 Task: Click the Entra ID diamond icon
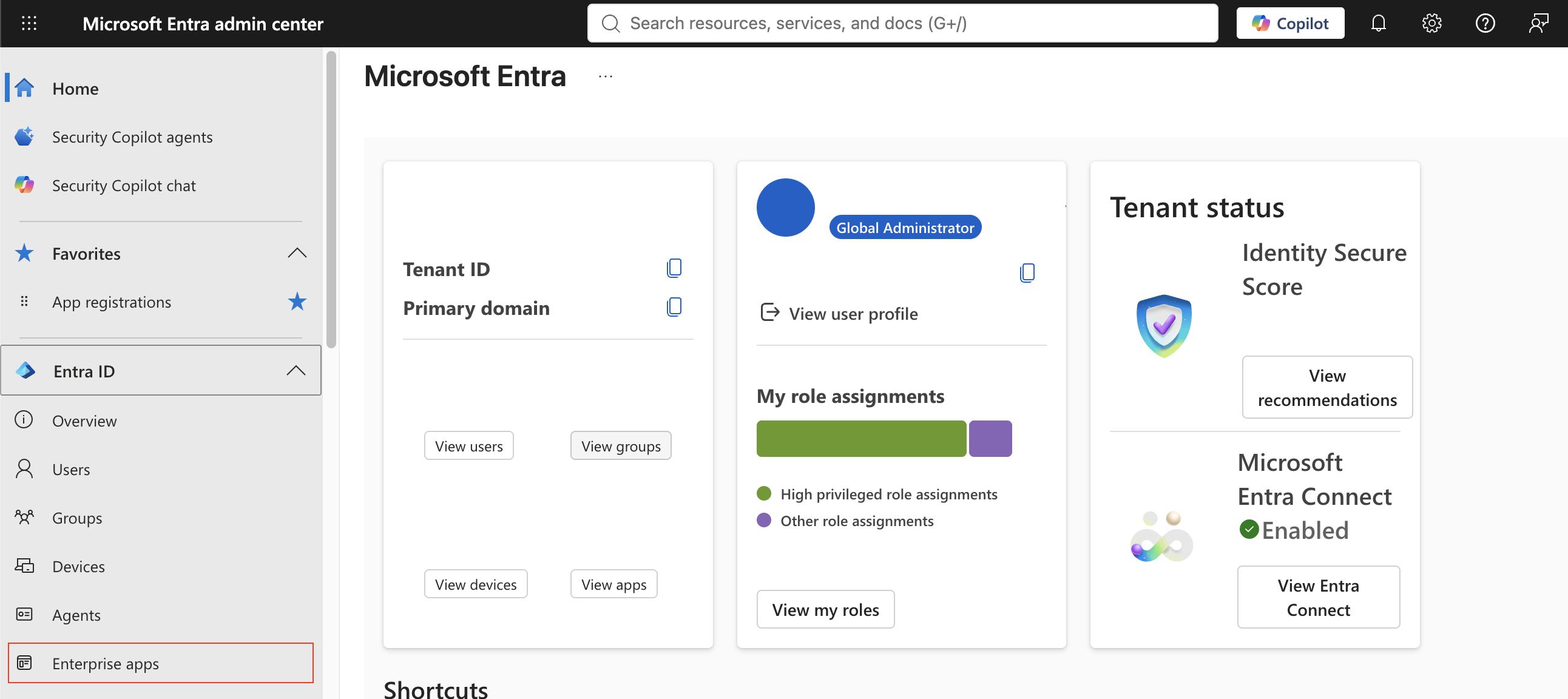point(25,370)
